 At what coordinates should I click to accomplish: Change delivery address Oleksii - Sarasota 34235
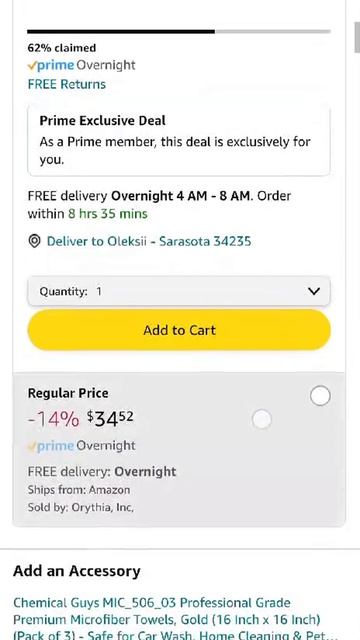(149, 241)
